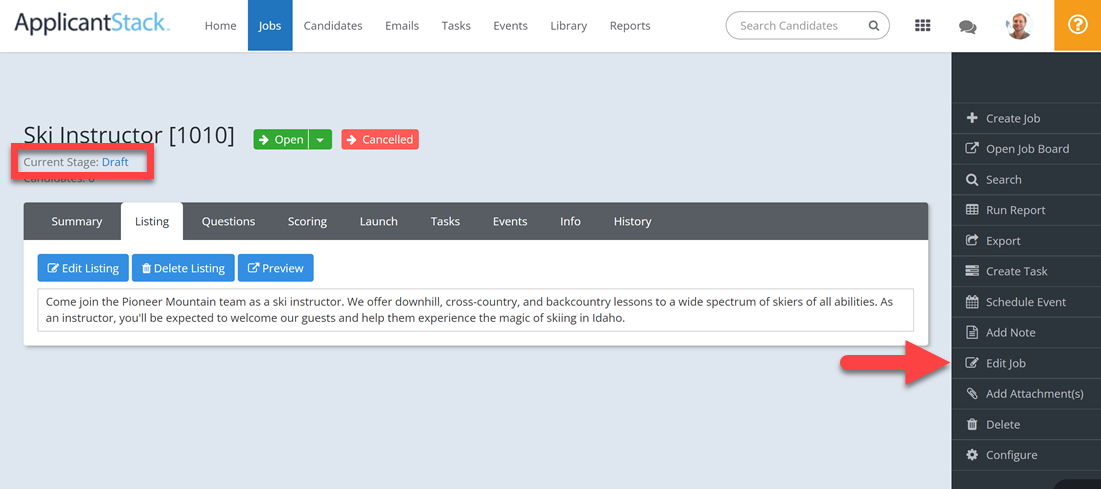Click the Create Task list icon
Image resolution: width=1101 pixels, height=489 pixels.
click(x=972, y=270)
